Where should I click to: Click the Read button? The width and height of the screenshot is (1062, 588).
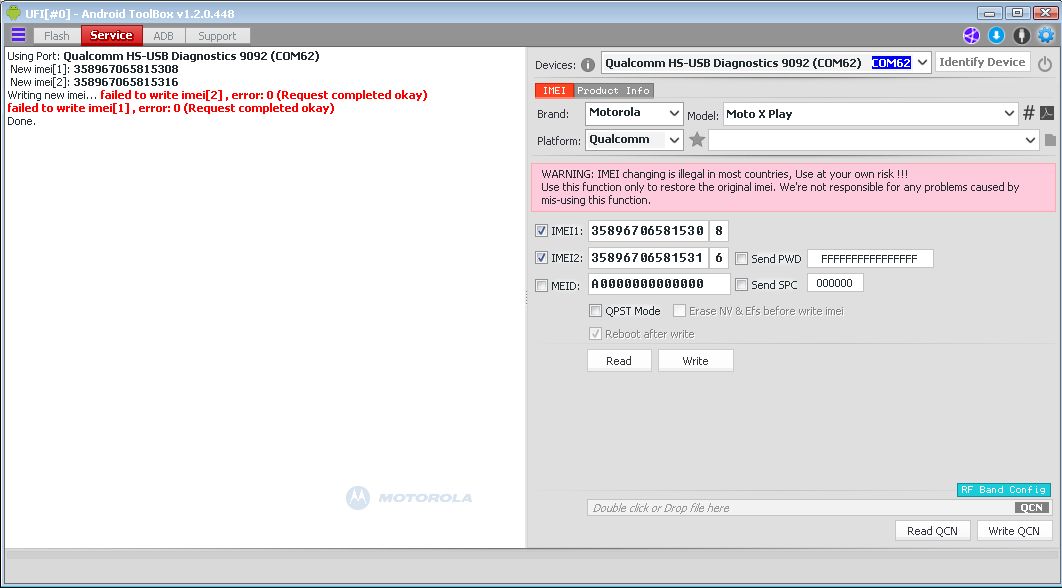[619, 360]
